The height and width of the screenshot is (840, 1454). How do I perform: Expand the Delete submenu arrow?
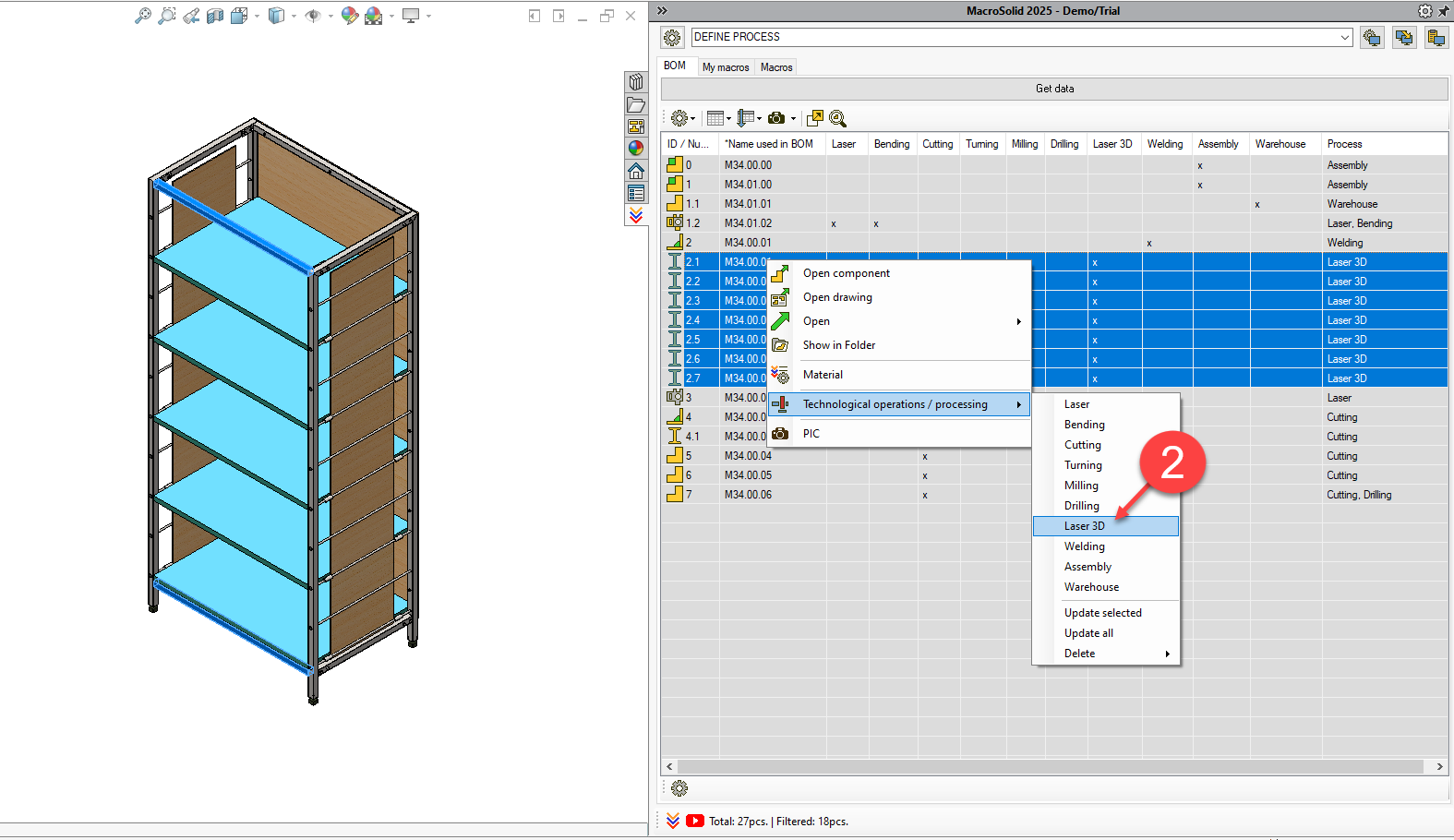[x=1168, y=654]
